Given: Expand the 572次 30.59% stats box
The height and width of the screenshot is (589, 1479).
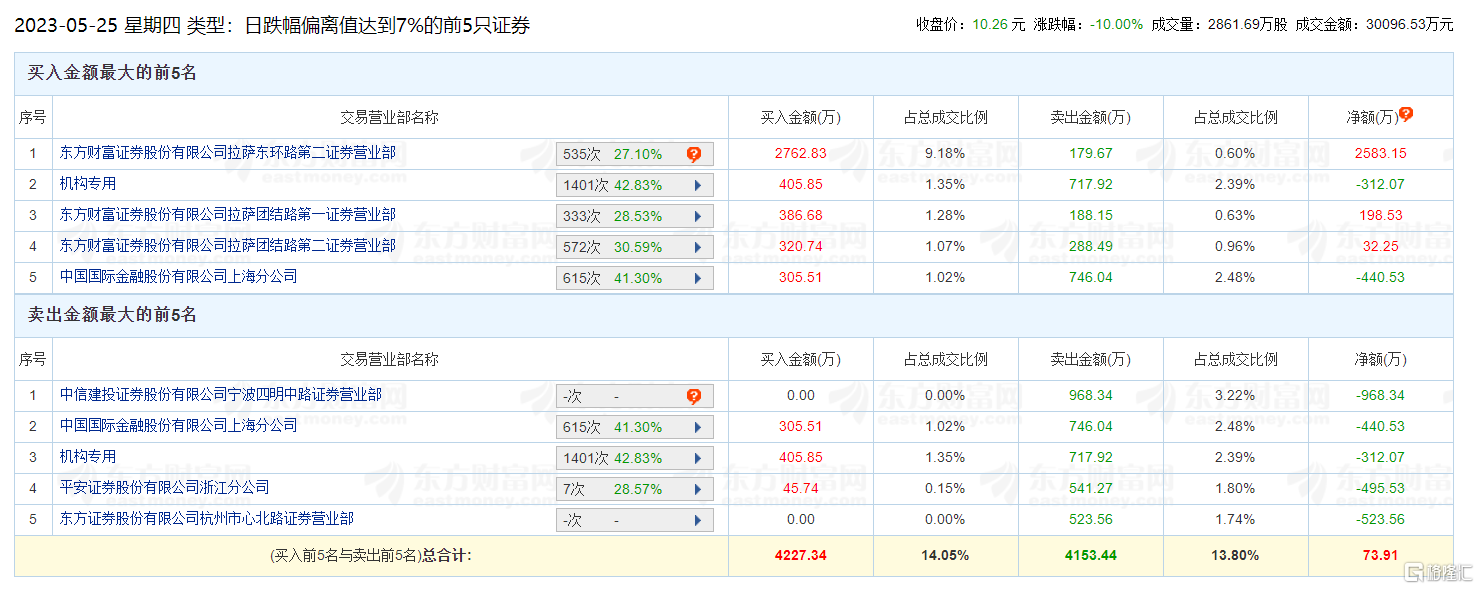Looking at the screenshot, I should (x=697, y=247).
